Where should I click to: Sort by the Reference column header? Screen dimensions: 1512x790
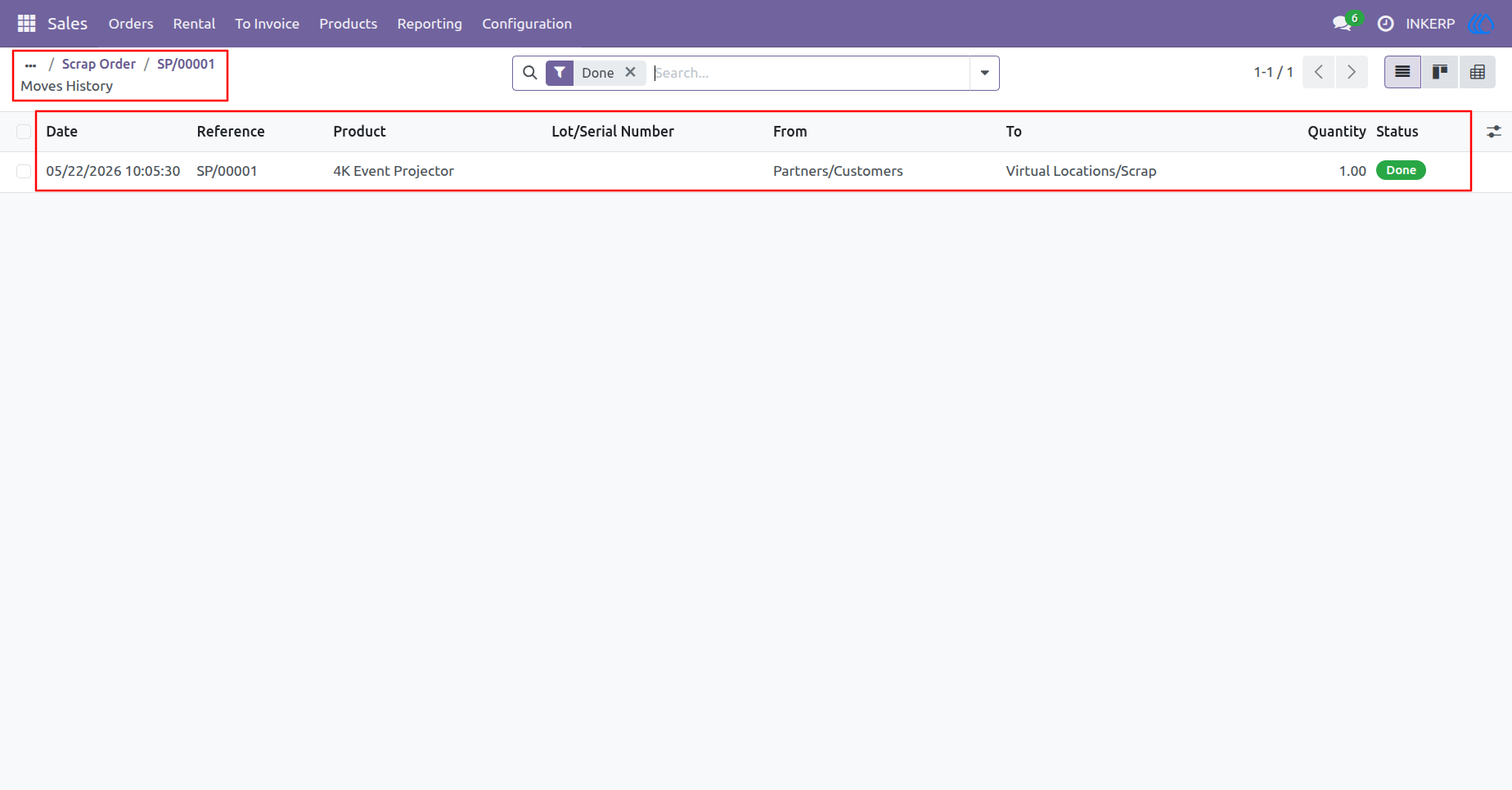(231, 132)
